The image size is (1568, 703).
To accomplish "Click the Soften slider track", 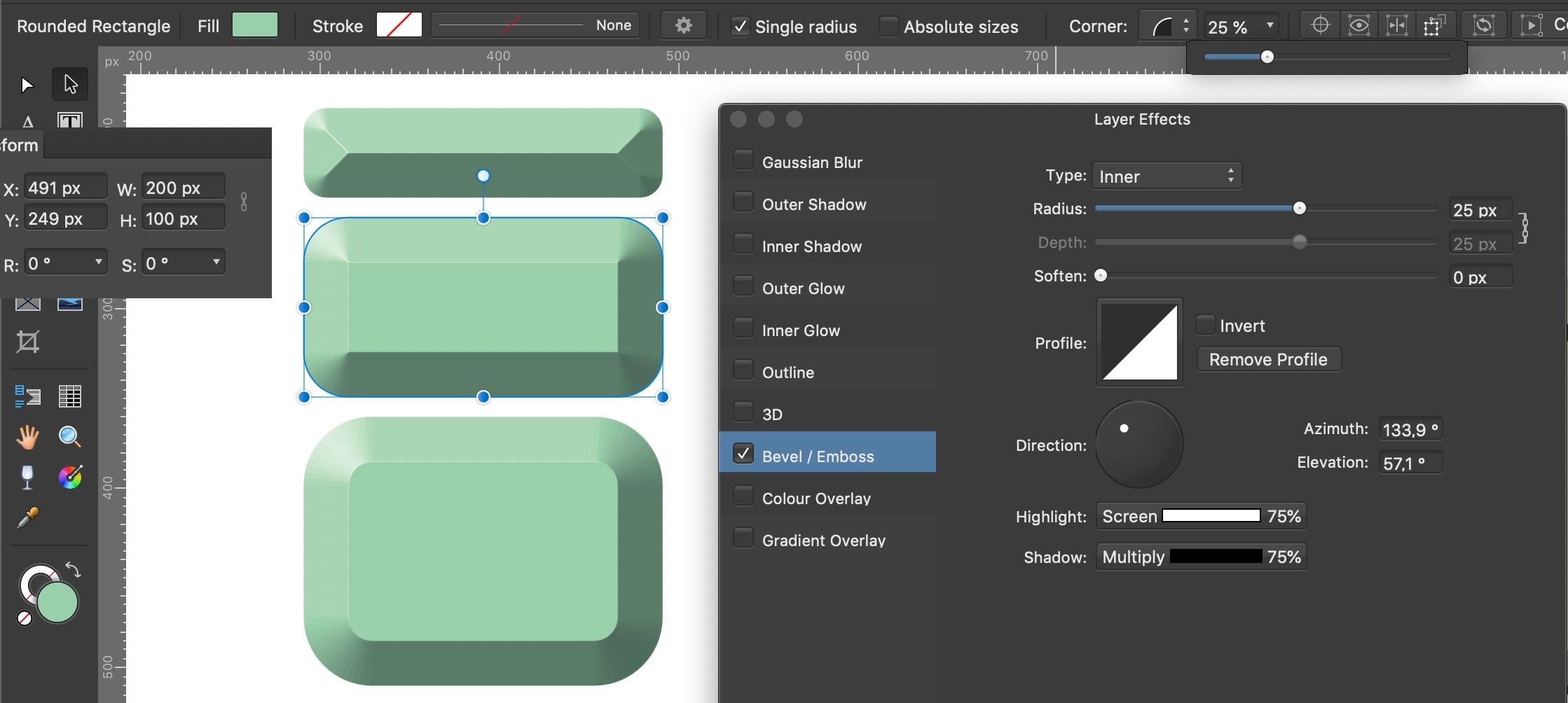I will coord(1266,275).
